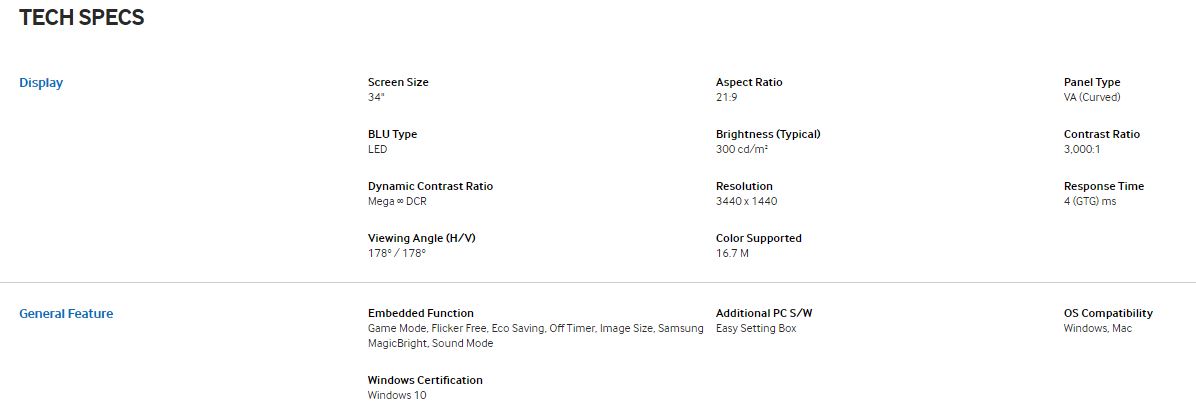
Task: Select the VA (Curved) value
Action: (1092, 97)
